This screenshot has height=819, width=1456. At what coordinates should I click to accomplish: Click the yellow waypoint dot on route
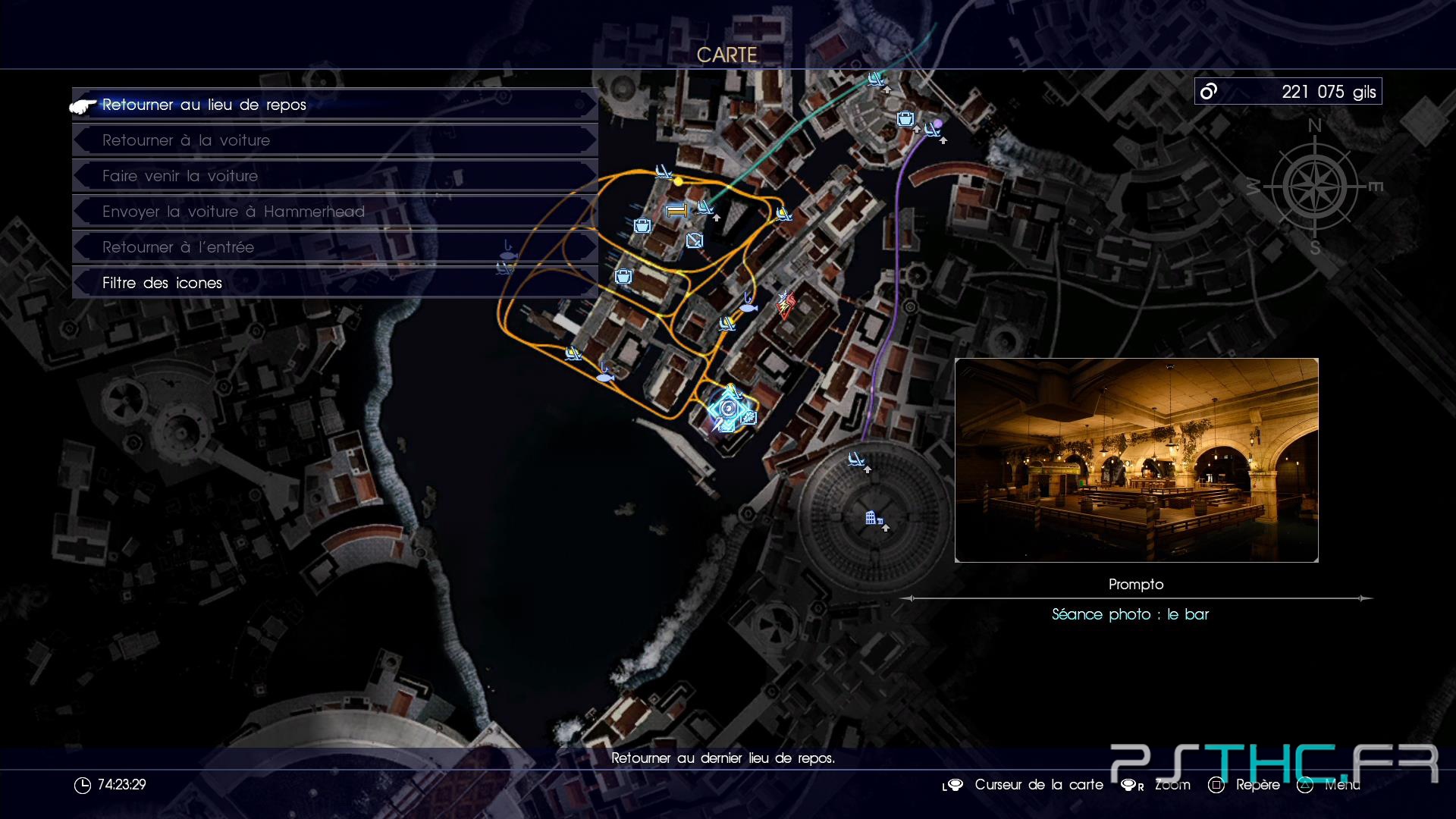(x=678, y=181)
